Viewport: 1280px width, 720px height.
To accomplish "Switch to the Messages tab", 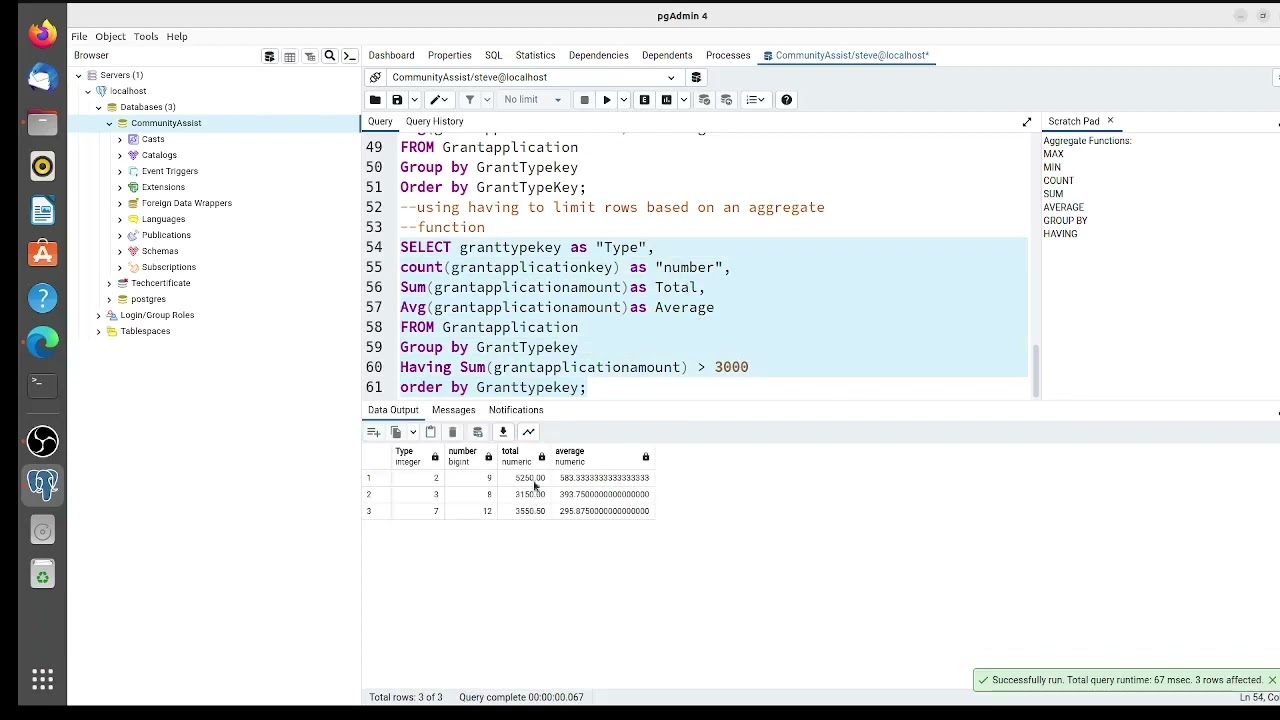I will click(x=454, y=410).
